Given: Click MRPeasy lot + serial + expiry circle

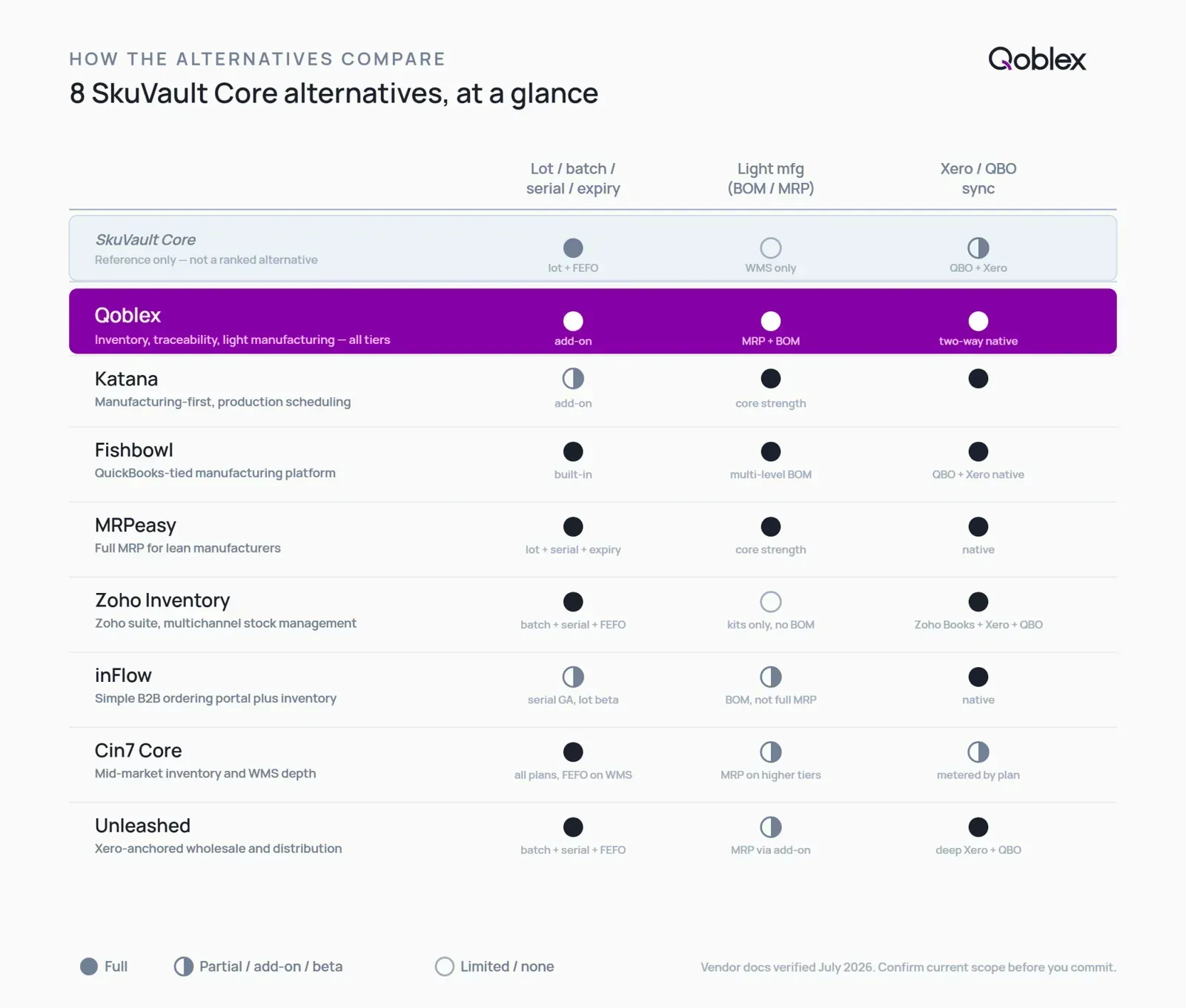Looking at the screenshot, I should [573, 527].
